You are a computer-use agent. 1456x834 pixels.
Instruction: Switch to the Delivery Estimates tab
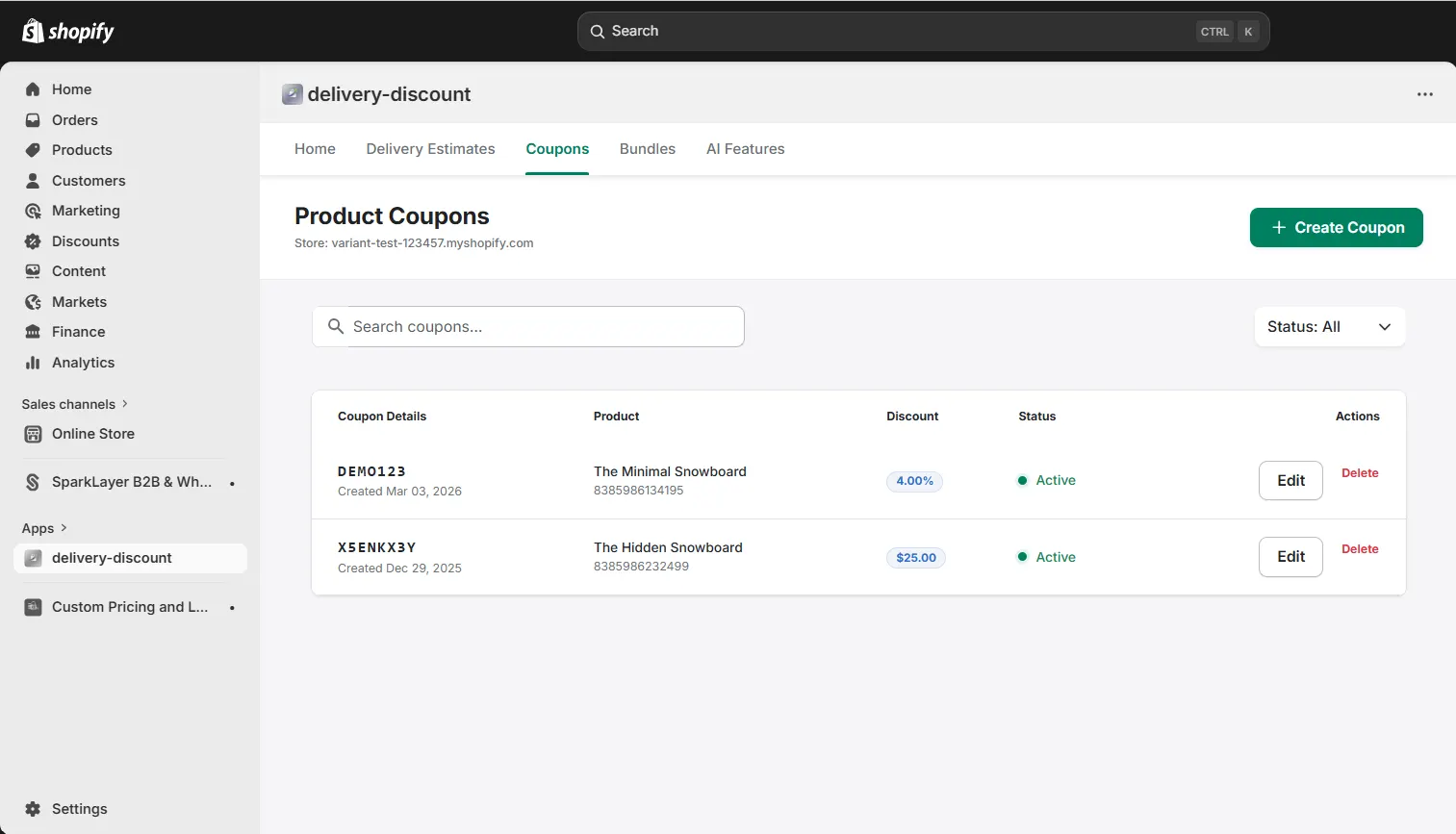(x=430, y=149)
